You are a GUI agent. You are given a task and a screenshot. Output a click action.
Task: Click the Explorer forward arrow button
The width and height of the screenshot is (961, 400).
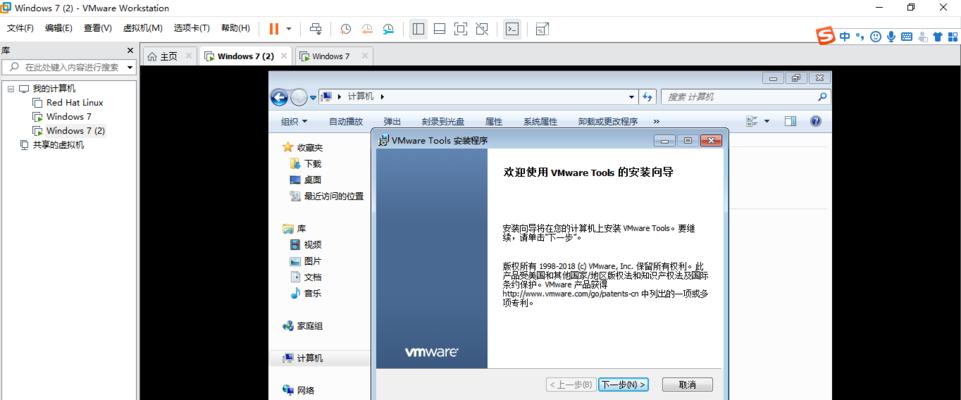[x=298, y=97]
